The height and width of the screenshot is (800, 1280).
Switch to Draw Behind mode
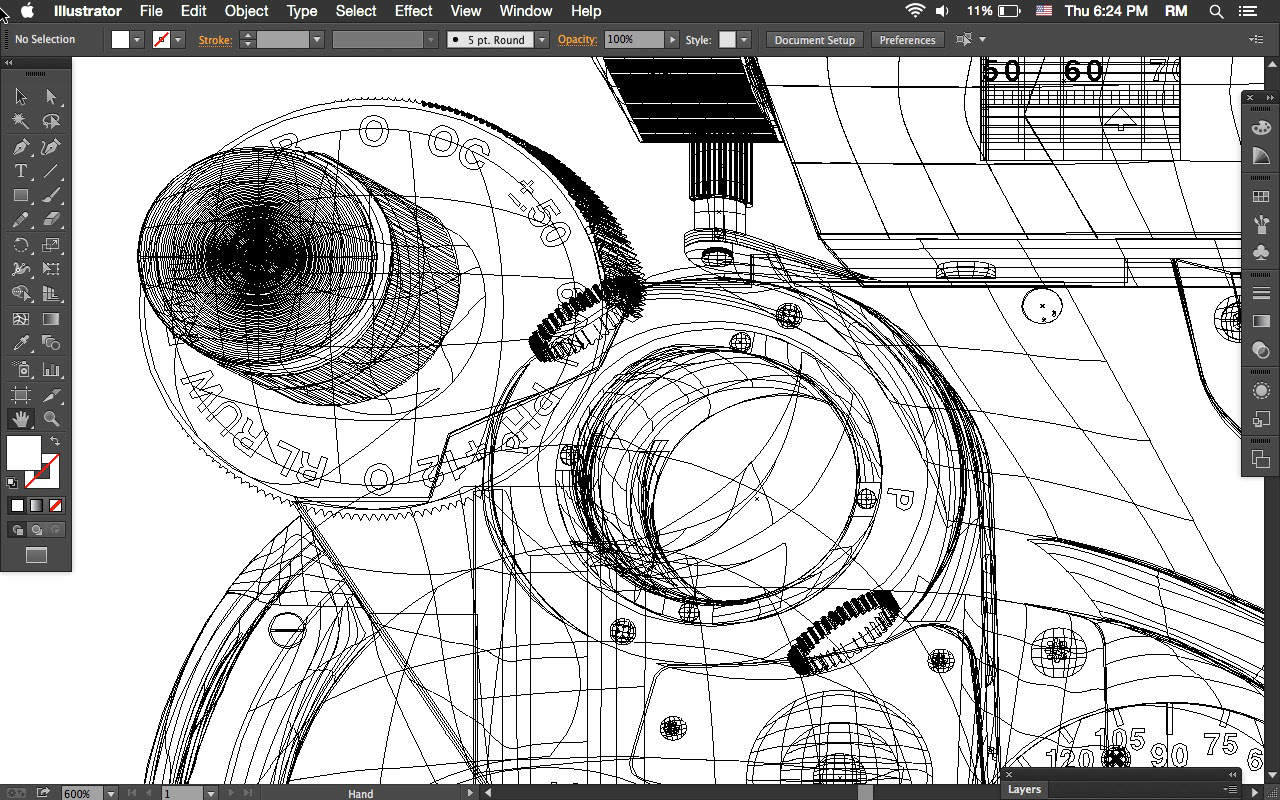[x=37, y=530]
